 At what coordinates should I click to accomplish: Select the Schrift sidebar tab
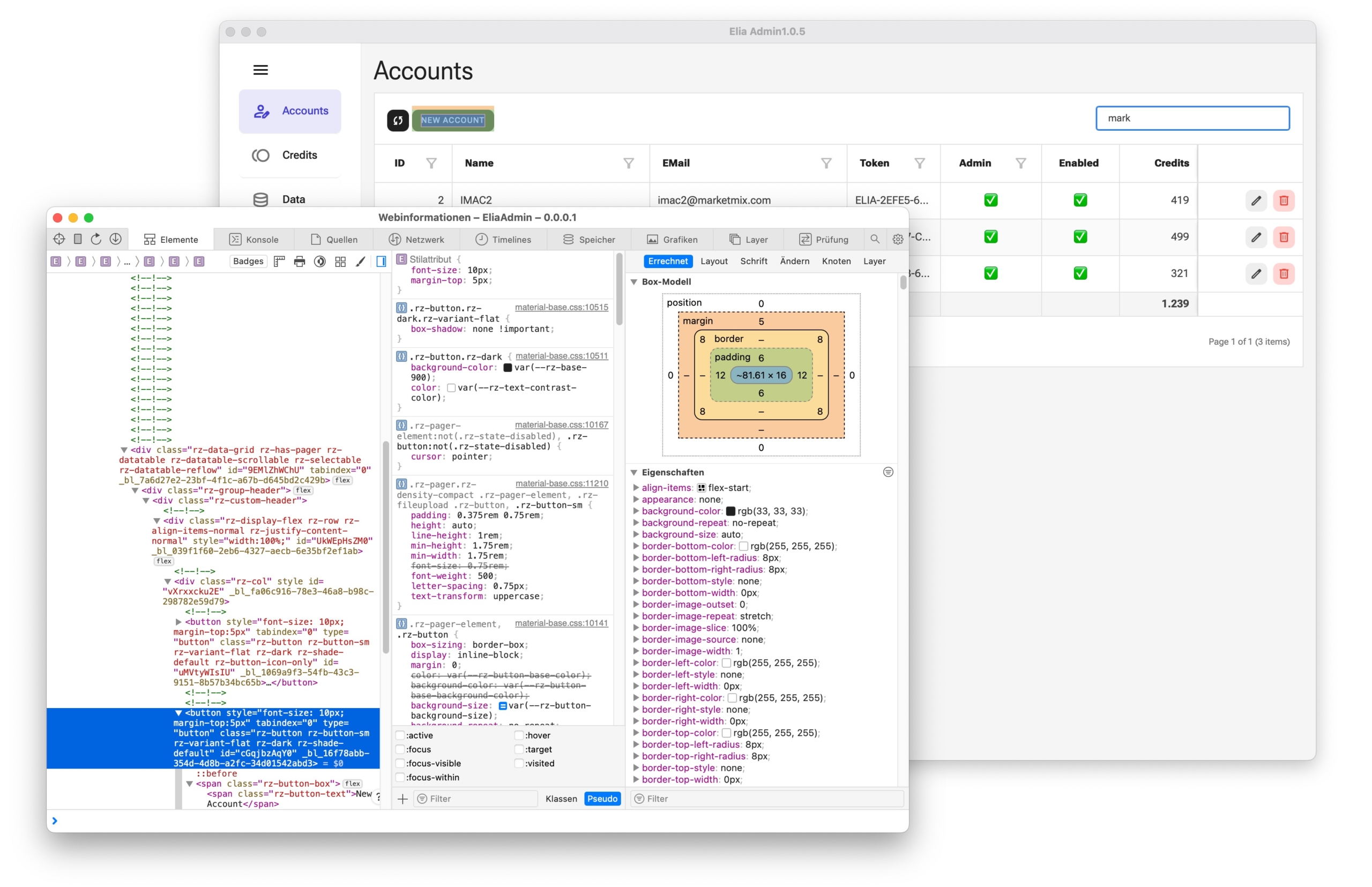[x=754, y=261]
